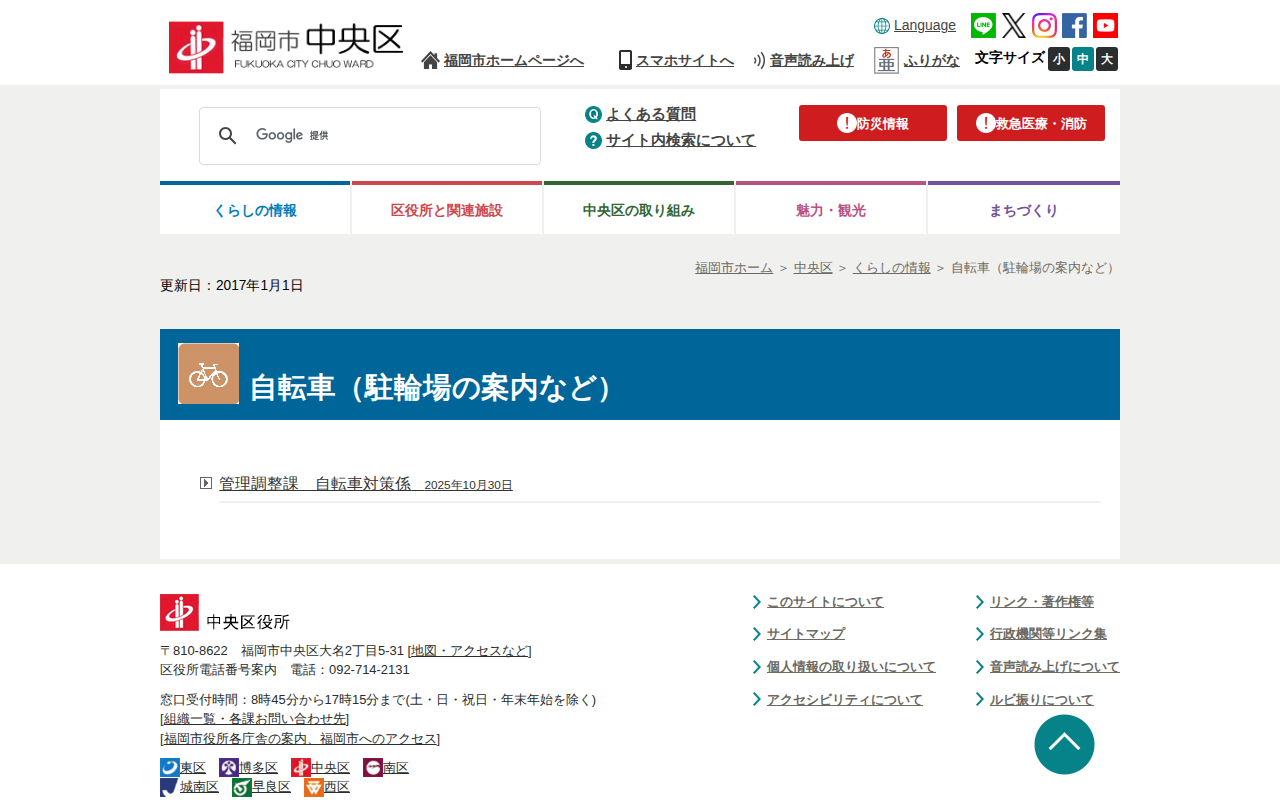The height and width of the screenshot is (800, 1280).
Task: Open the LINE social media icon
Action: 983,26
